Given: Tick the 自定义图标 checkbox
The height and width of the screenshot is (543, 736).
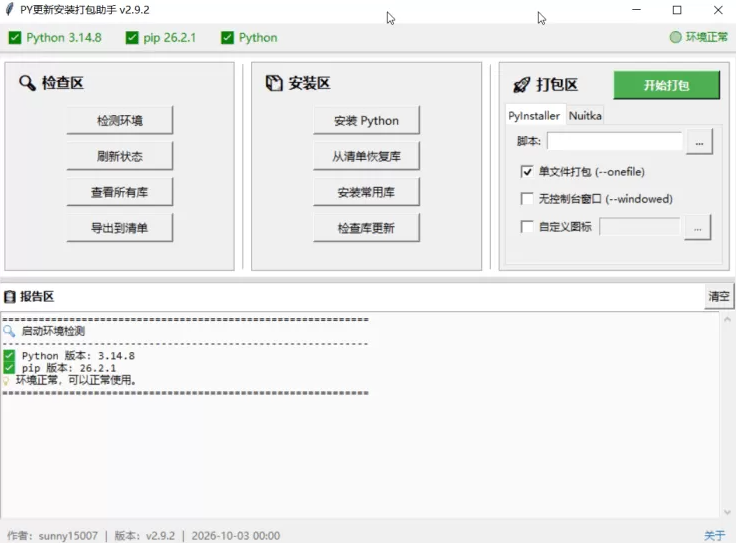Looking at the screenshot, I should [x=527, y=227].
